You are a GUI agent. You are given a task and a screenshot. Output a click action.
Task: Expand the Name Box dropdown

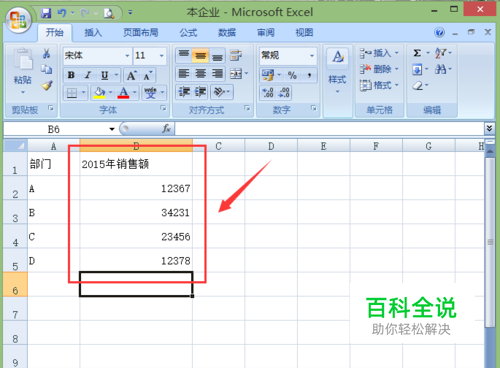[112, 129]
